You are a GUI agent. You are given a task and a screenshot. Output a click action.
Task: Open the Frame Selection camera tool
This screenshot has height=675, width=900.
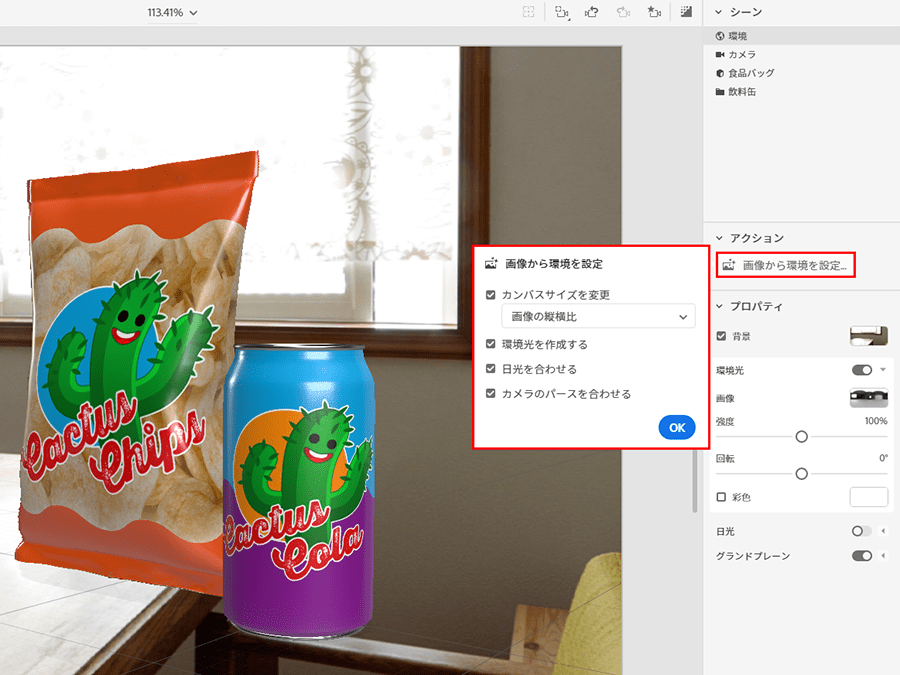(562, 12)
